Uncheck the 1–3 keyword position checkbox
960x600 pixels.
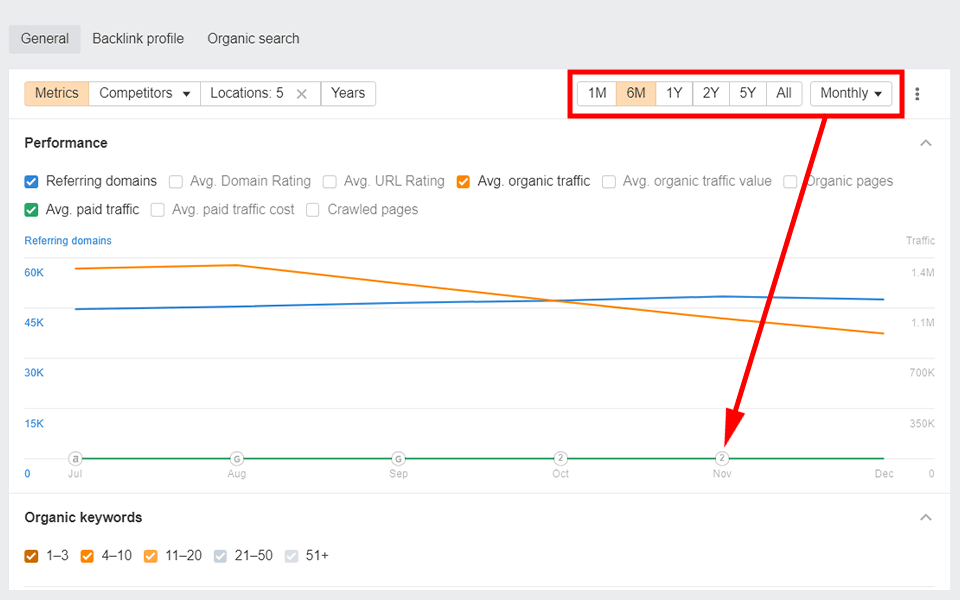(31, 556)
